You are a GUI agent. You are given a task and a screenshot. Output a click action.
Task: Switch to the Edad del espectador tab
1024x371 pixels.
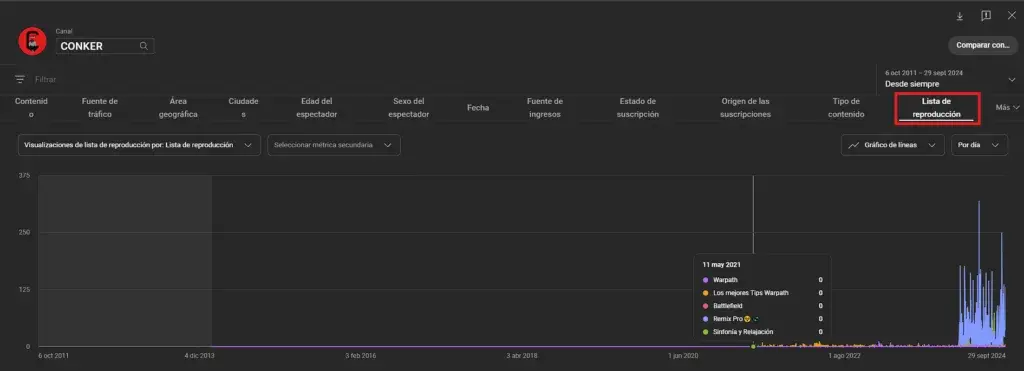[317, 108]
